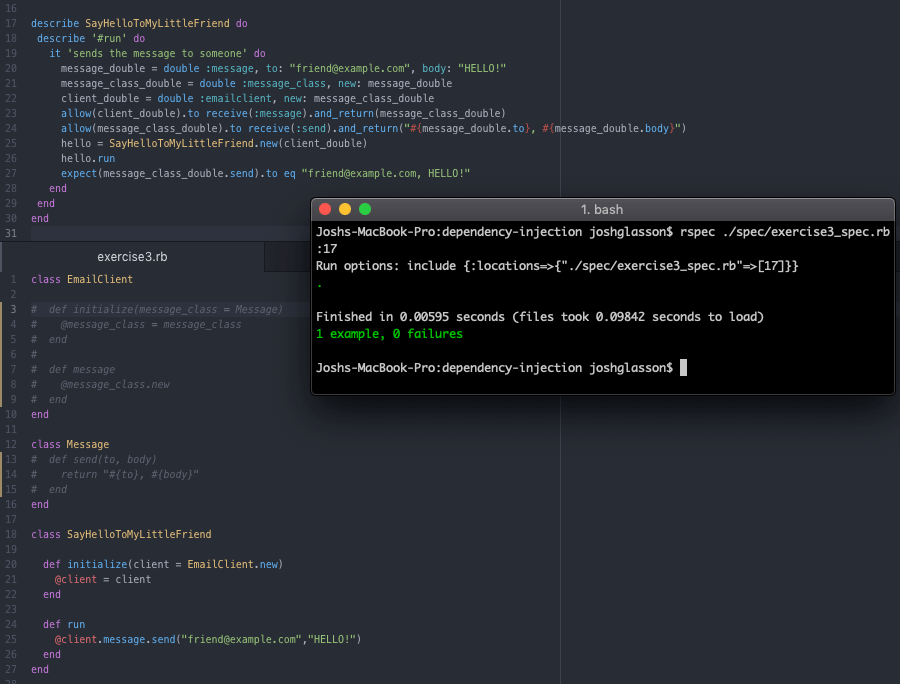The height and width of the screenshot is (684, 900).
Task: Switch to the exercise3.rb tab
Action: (x=132, y=257)
